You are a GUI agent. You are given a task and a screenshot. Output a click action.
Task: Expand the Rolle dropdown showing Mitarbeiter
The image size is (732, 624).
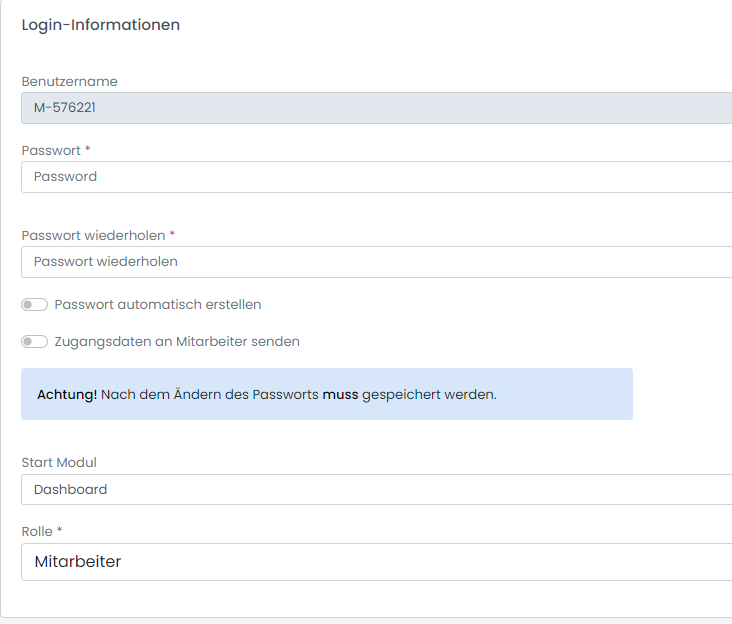[375, 562]
